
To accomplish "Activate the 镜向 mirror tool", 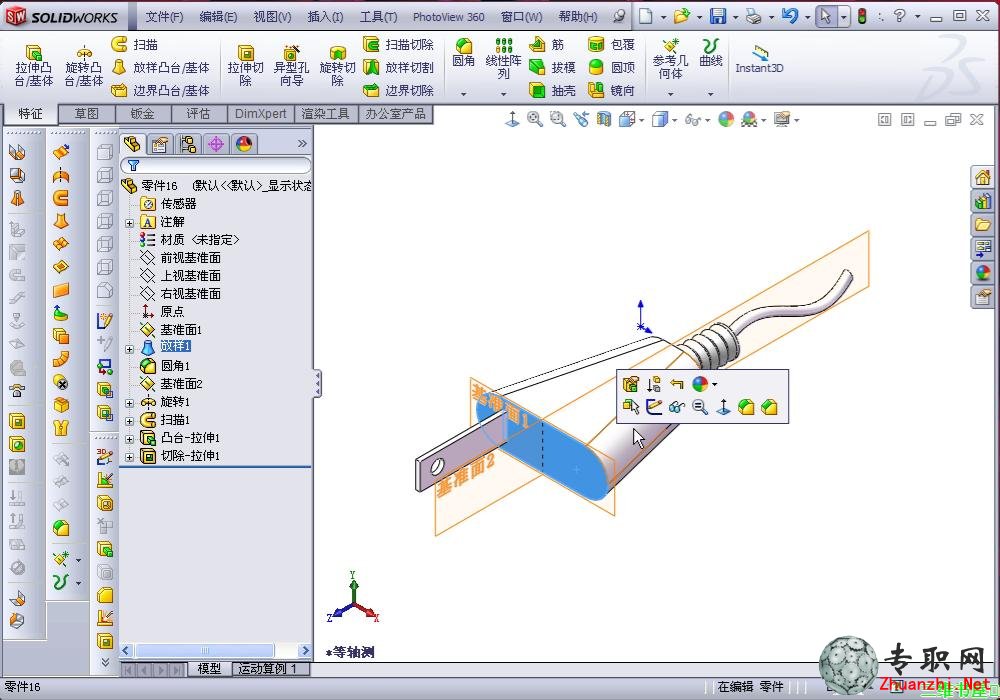I will [612, 91].
